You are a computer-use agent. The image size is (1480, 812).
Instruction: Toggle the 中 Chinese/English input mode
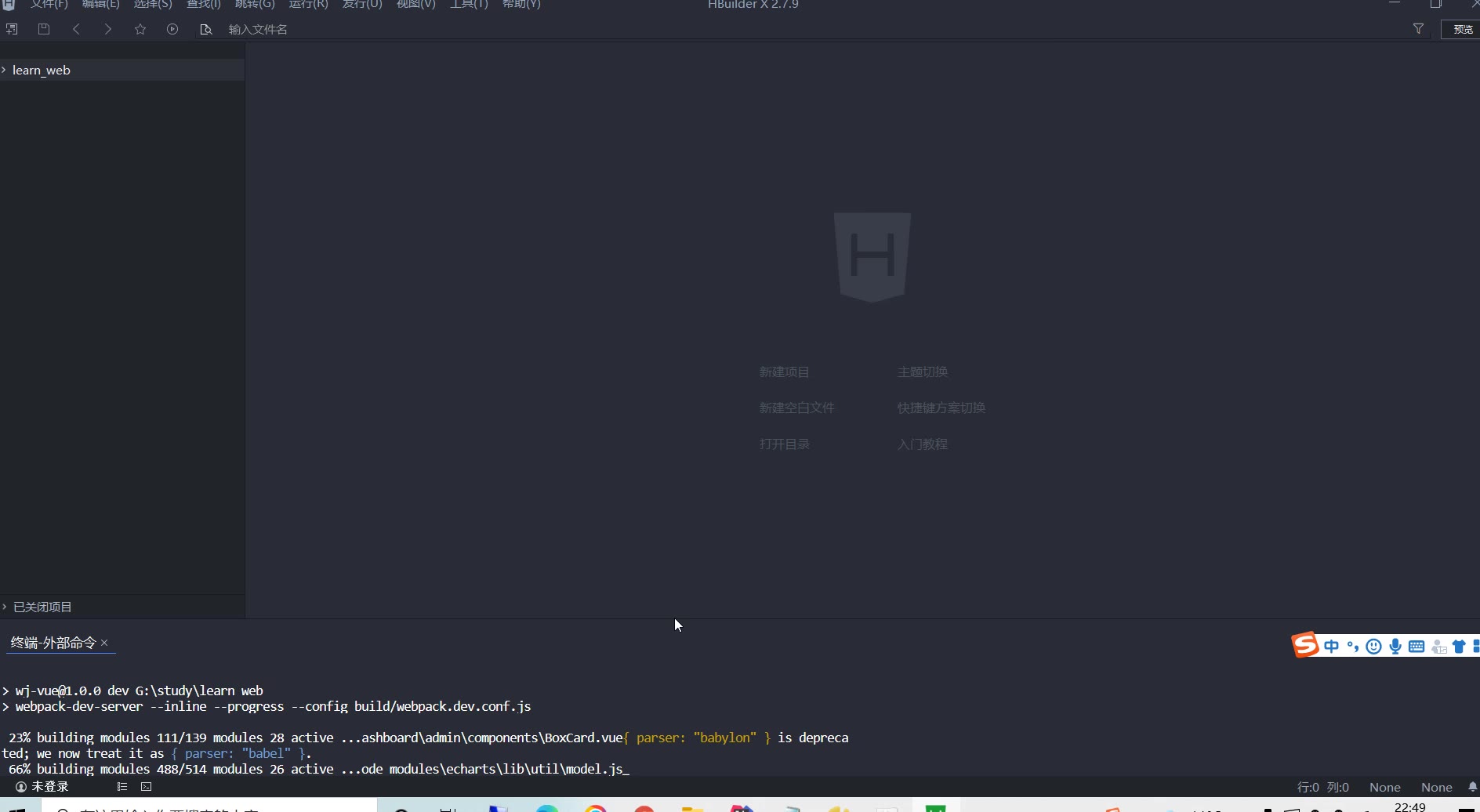pyautogui.click(x=1331, y=646)
